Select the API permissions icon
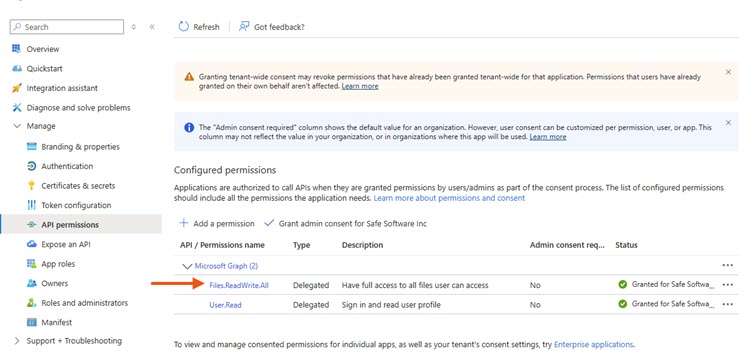This screenshot has height=360, width=751. tap(32, 225)
